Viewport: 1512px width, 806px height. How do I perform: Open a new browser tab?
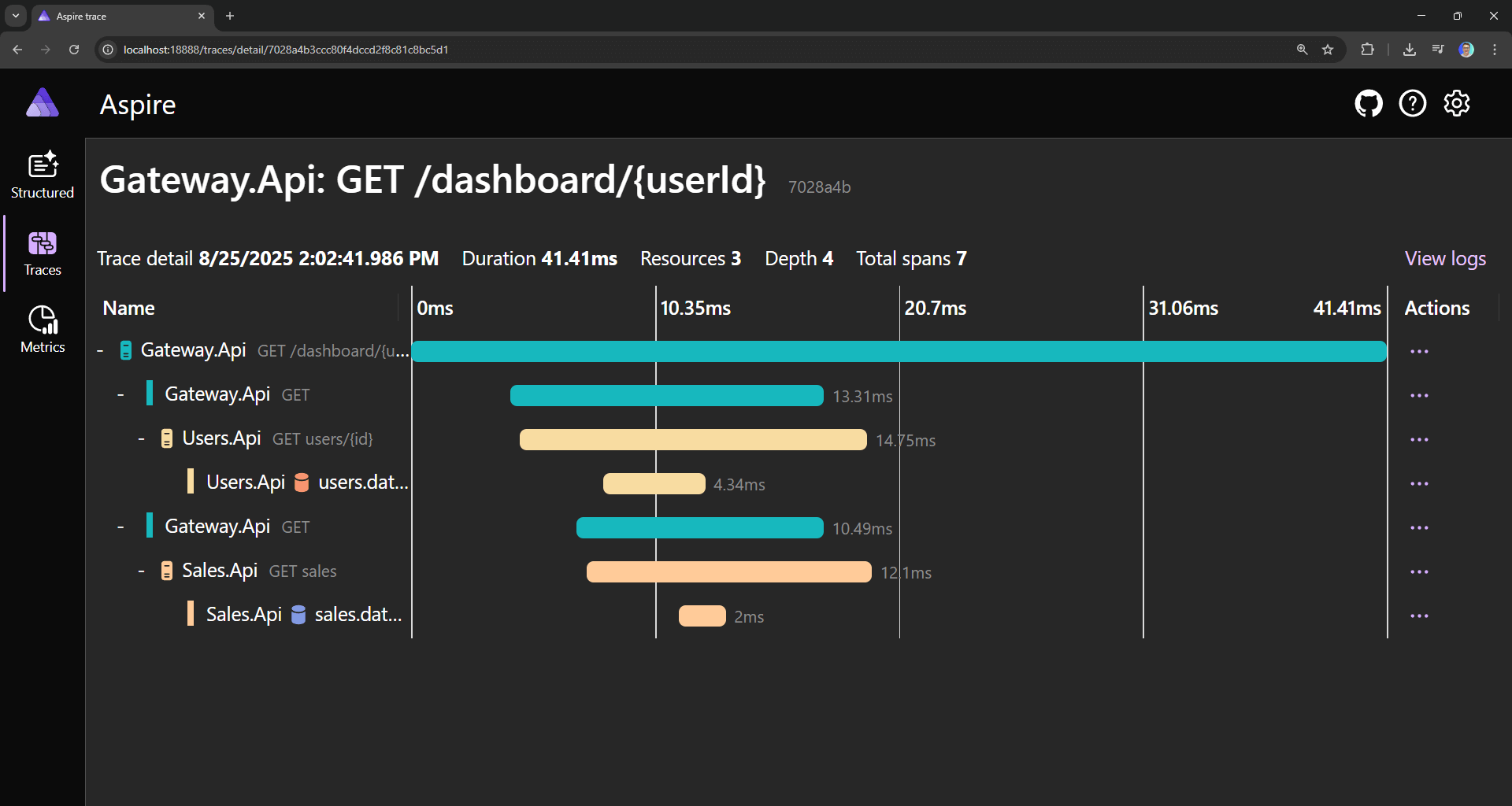(x=230, y=16)
